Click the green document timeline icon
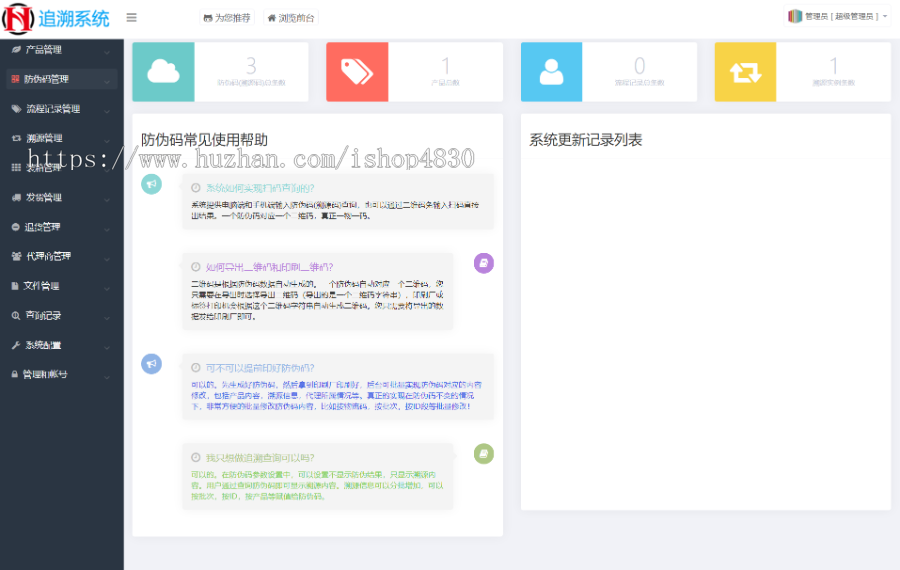The width and height of the screenshot is (900, 570). [x=483, y=453]
